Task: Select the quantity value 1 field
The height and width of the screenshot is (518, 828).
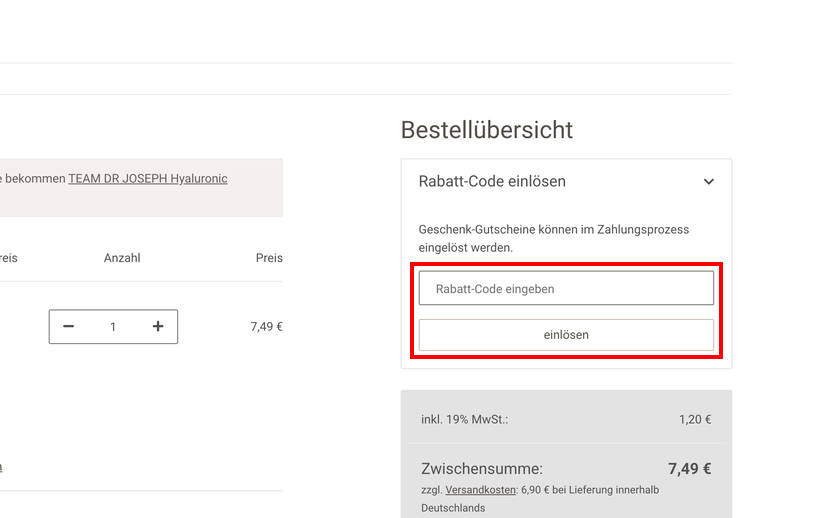Action: point(113,327)
